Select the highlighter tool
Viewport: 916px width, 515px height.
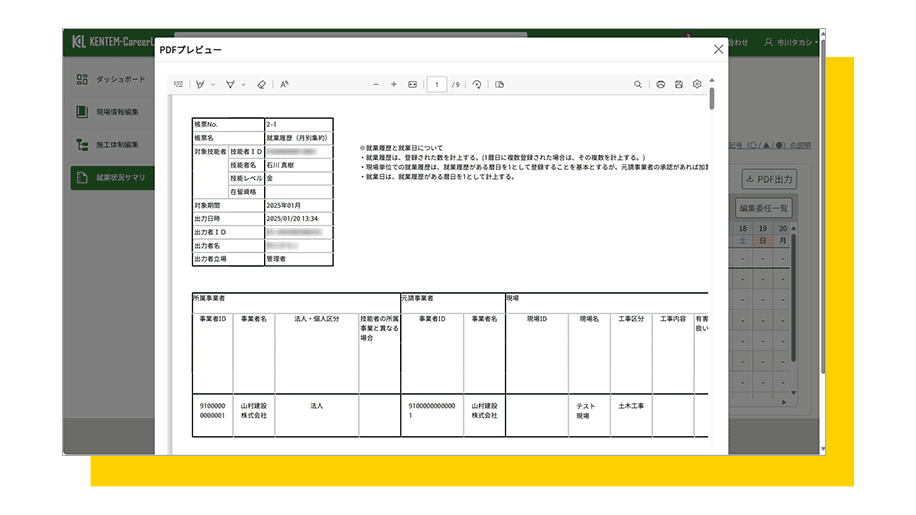229,85
